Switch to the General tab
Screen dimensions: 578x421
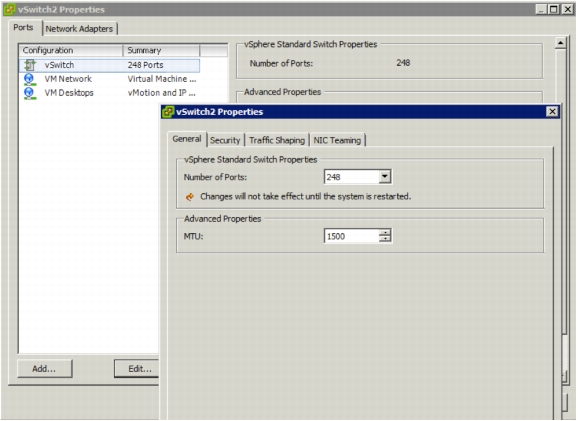click(x=187, y=139)
